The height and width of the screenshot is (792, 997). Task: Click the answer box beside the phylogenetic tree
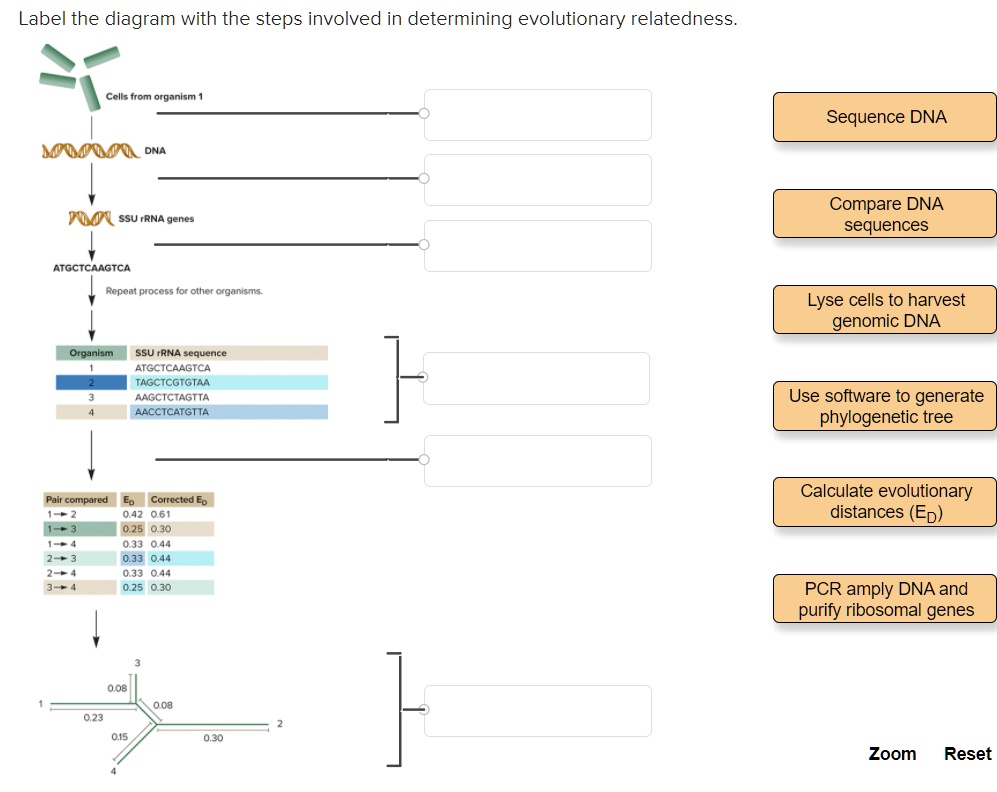click(x=537, y=710)
